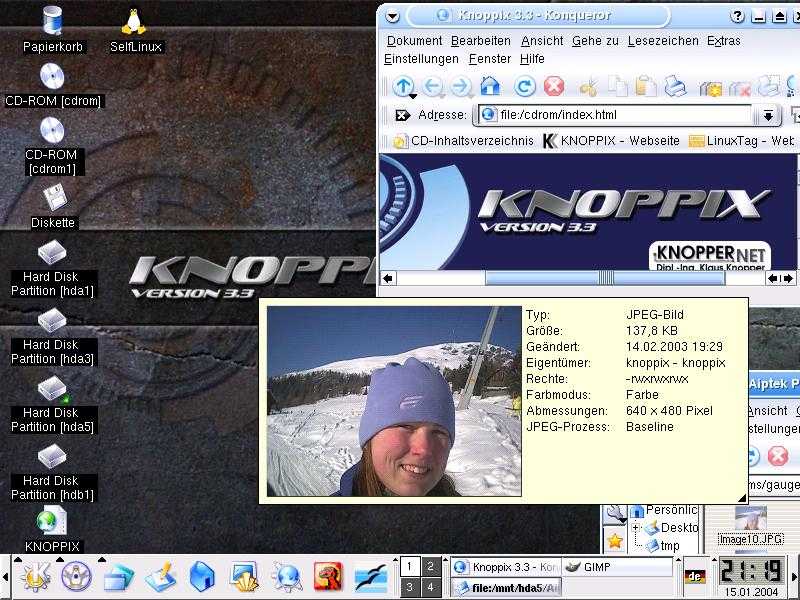This screenshot has width=800, height=600.
Task: Open the Konqueror window menu in titlebar
Action: (x=392, y=15)
